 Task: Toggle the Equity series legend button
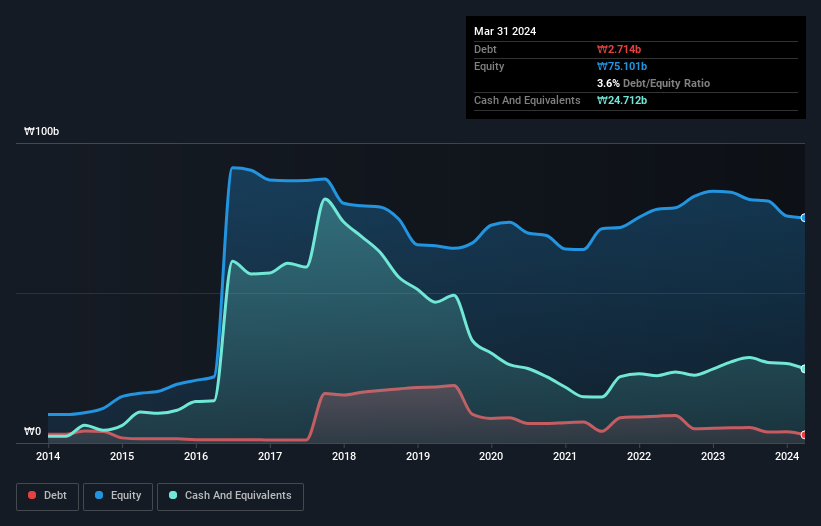pos(118,496)
